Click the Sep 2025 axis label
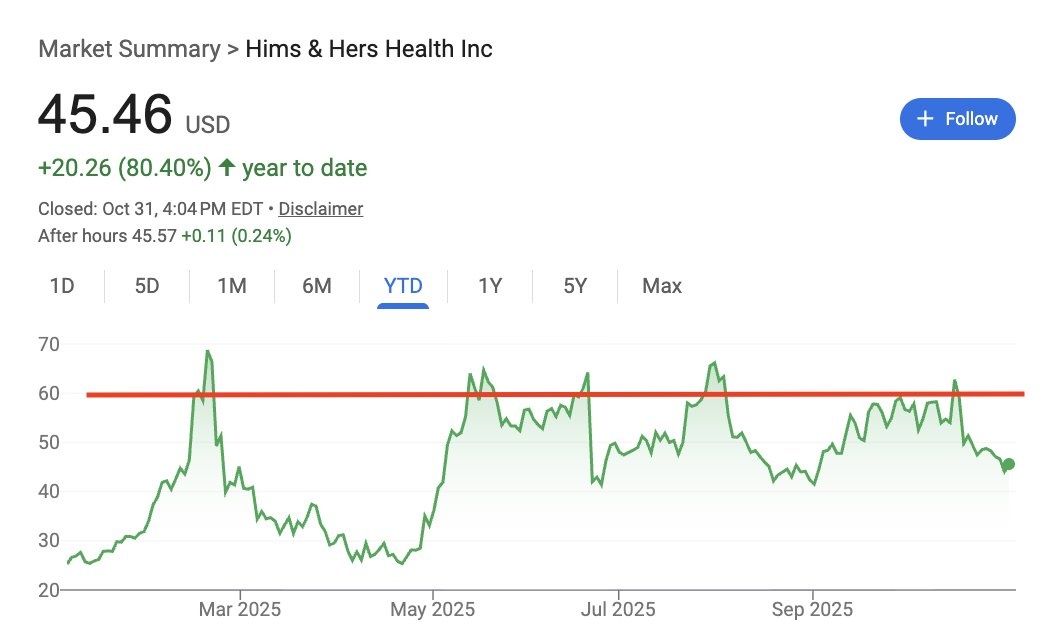The height and width of the screenshot is (637, 1064). coord(812,609)
